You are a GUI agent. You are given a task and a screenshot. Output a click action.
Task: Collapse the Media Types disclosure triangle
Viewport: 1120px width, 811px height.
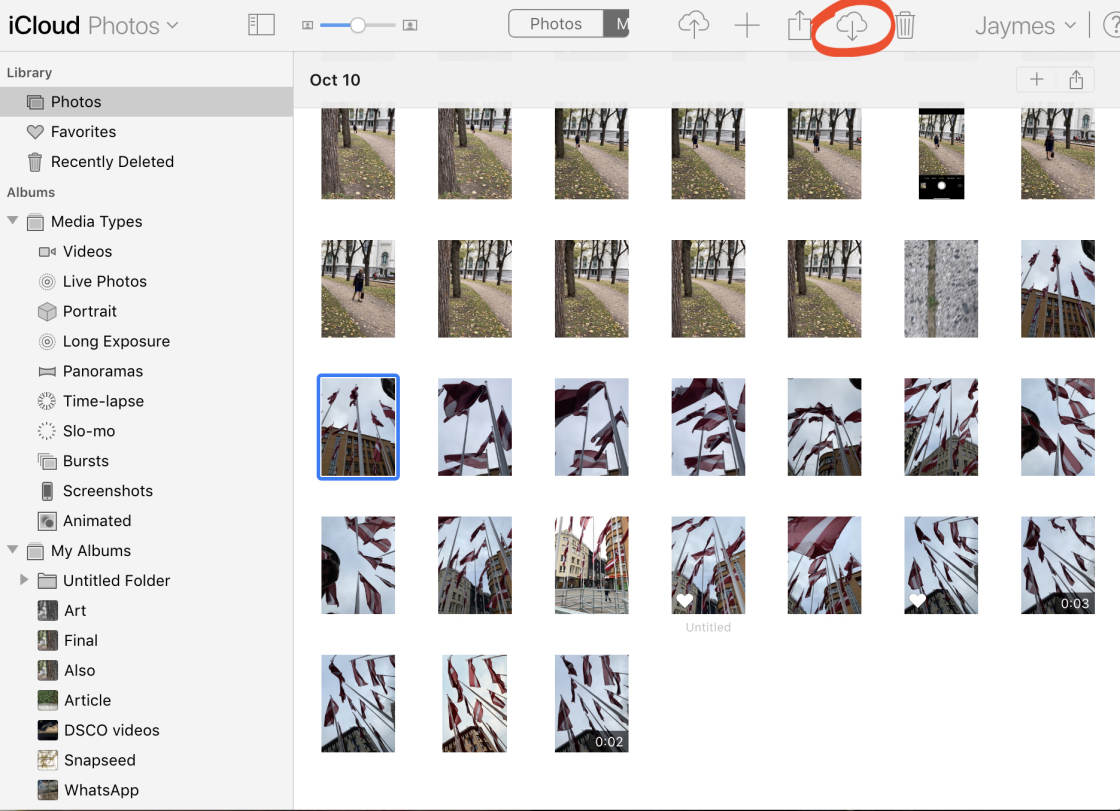13,221
